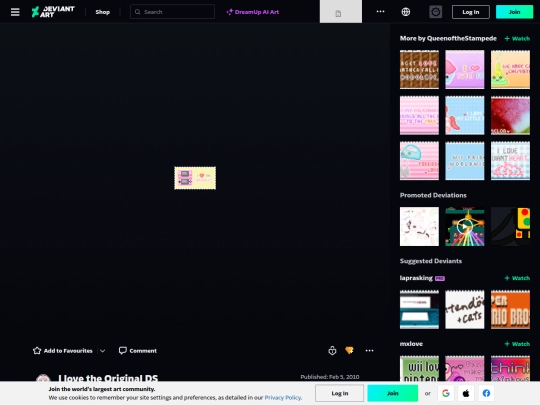
Task: Open the hamburger navigation menu
Action: tap(15, 12)
